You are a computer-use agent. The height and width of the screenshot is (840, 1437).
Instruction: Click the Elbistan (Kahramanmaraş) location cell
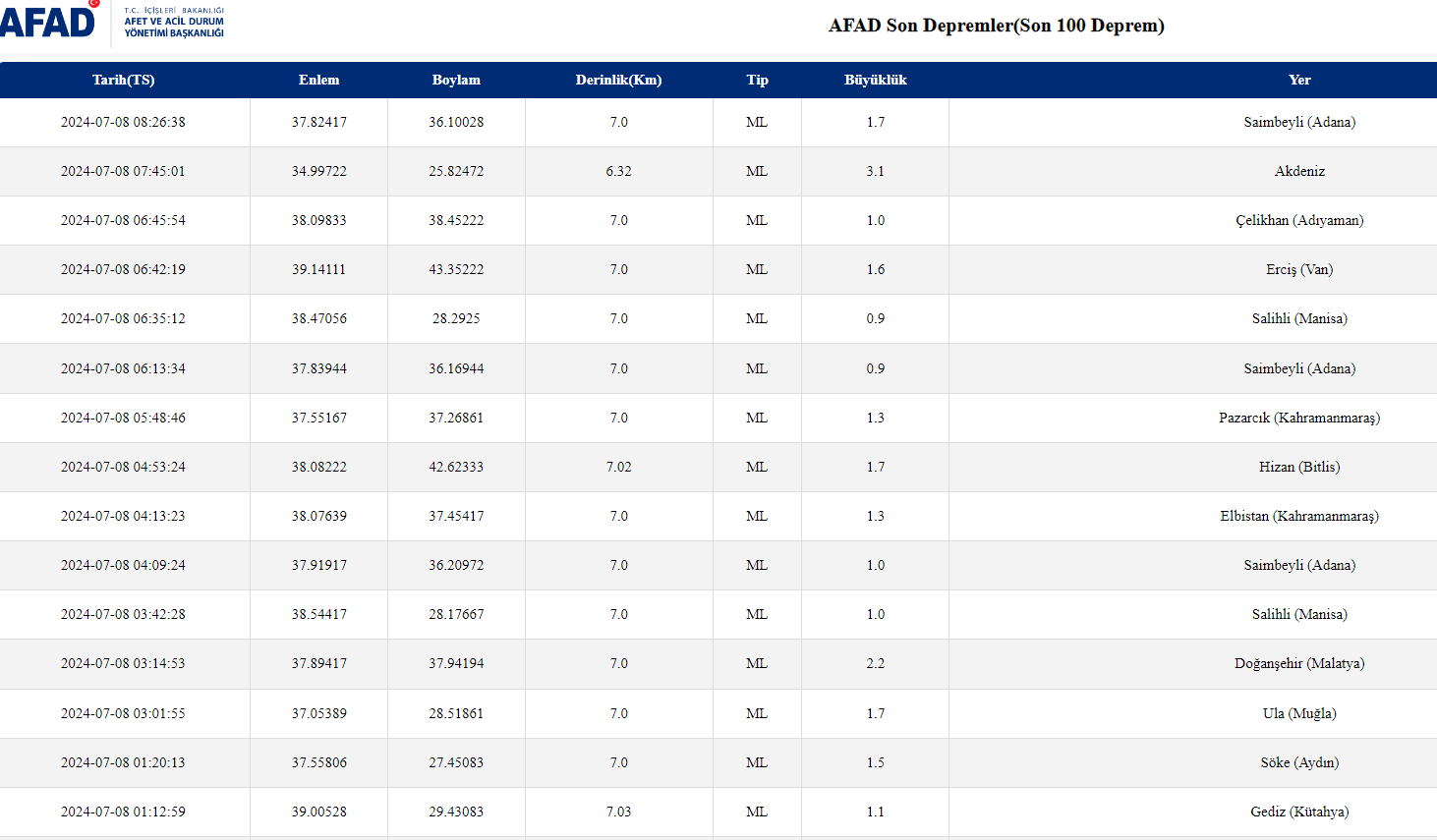1299,516
